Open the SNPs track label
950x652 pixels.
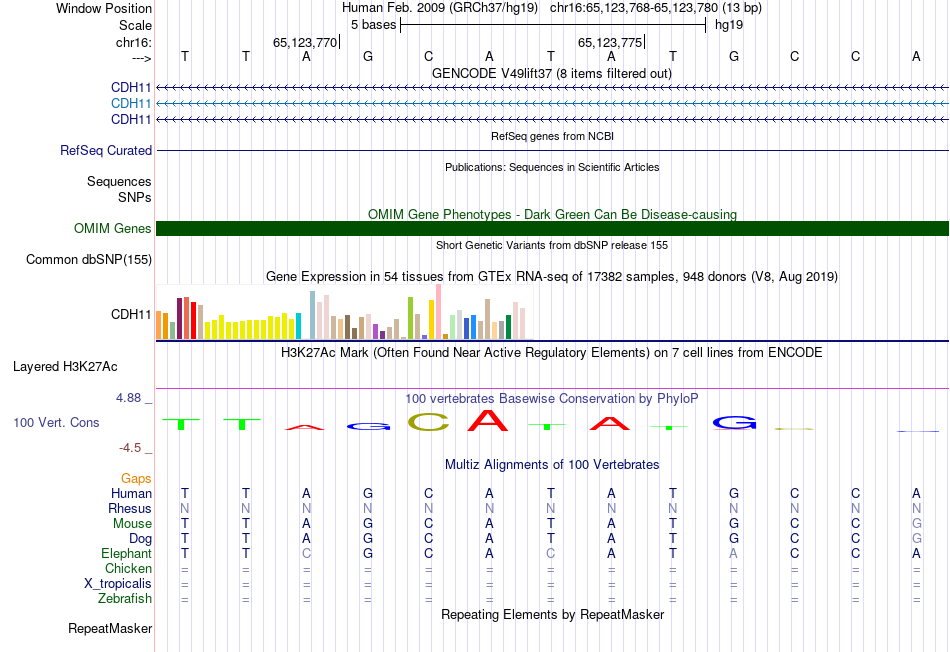pos(135,198)
